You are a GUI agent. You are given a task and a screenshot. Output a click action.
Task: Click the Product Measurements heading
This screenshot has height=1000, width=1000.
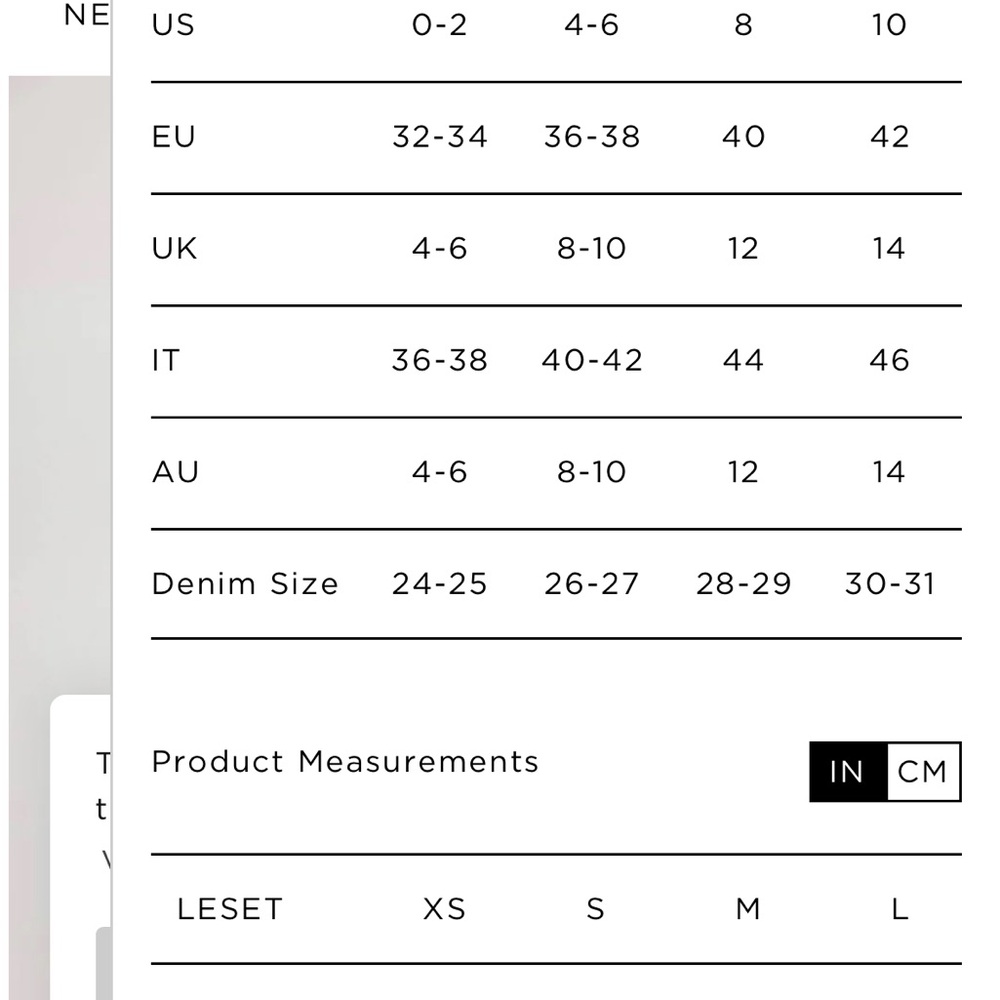click(345, 761)
